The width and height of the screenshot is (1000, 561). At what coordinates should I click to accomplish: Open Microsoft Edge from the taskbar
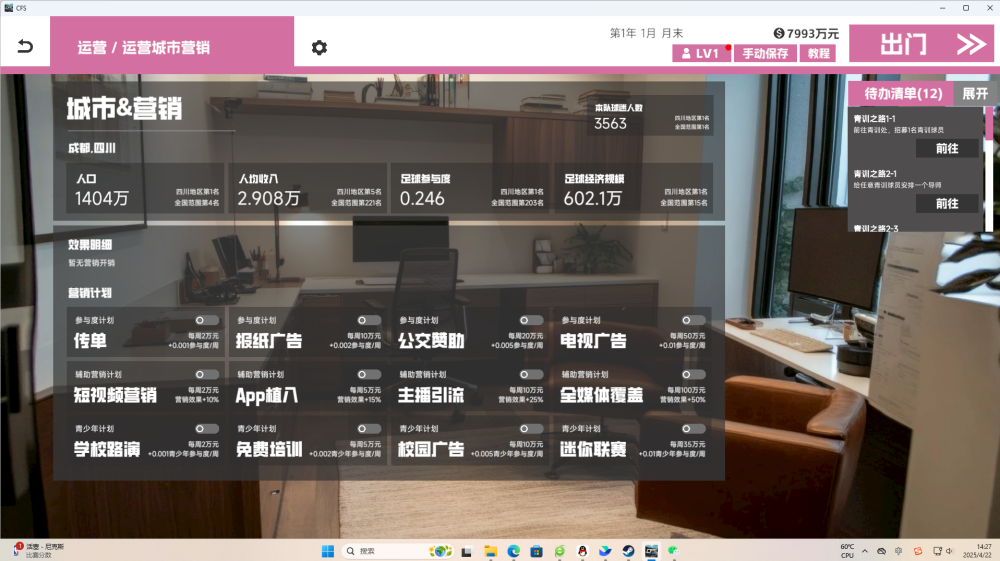(x=513, y=551)
